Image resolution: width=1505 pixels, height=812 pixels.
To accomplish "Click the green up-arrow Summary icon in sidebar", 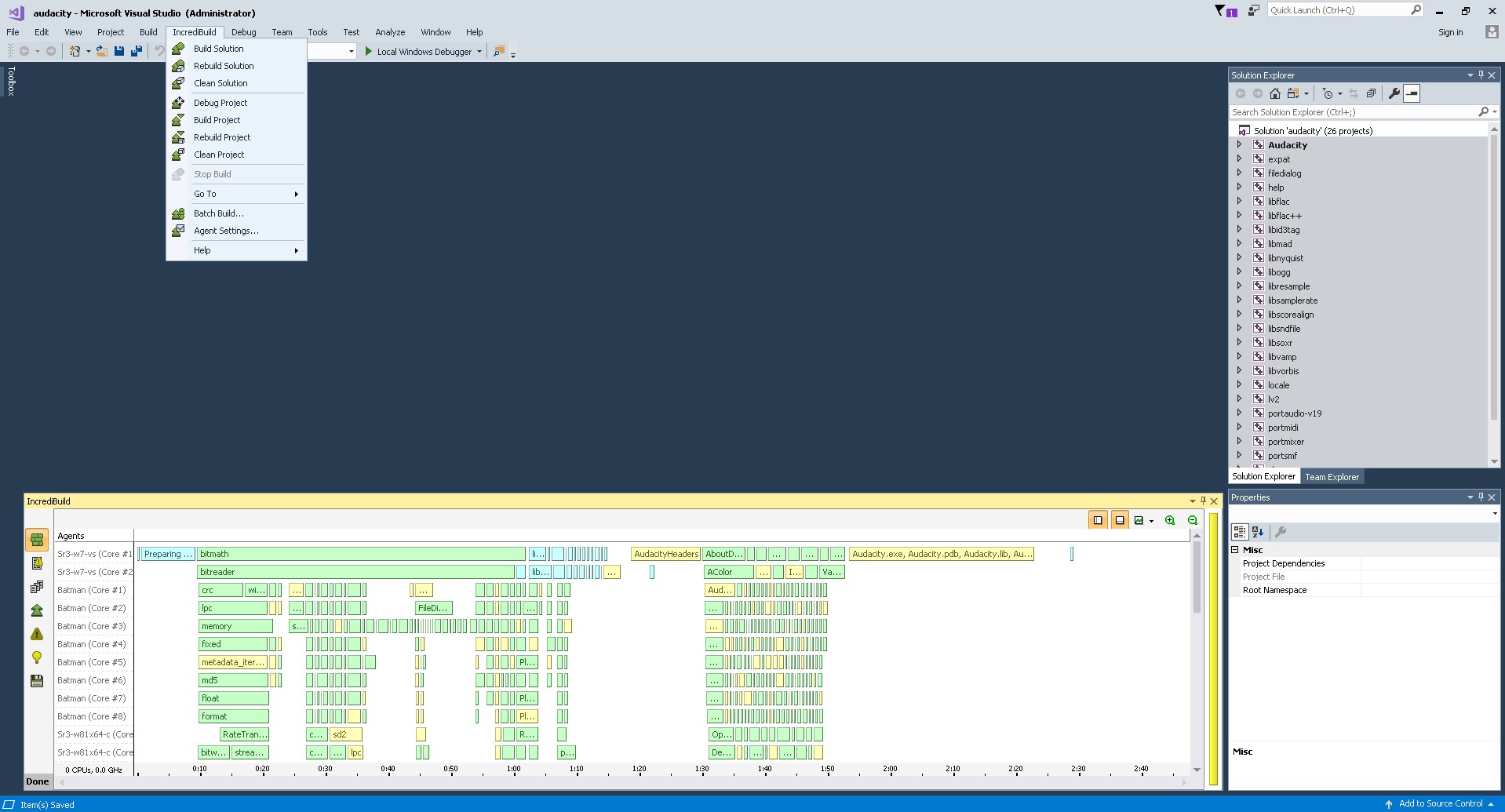I will [37, 610].
